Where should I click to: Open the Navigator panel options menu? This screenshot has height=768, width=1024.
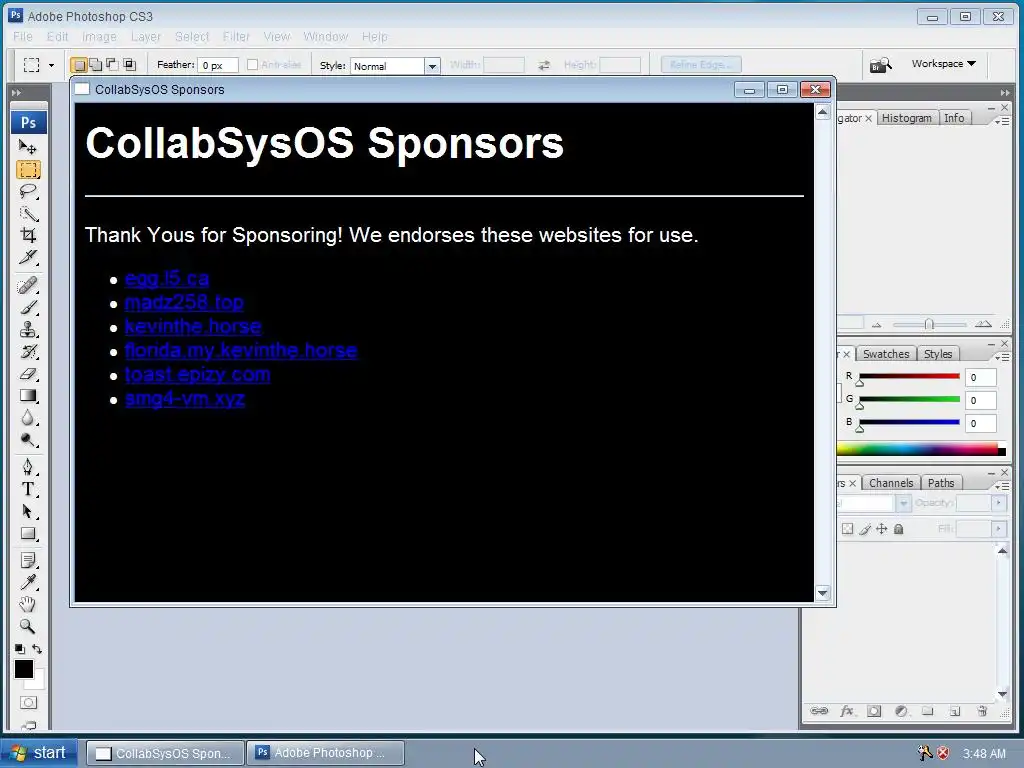[1002, 121]
